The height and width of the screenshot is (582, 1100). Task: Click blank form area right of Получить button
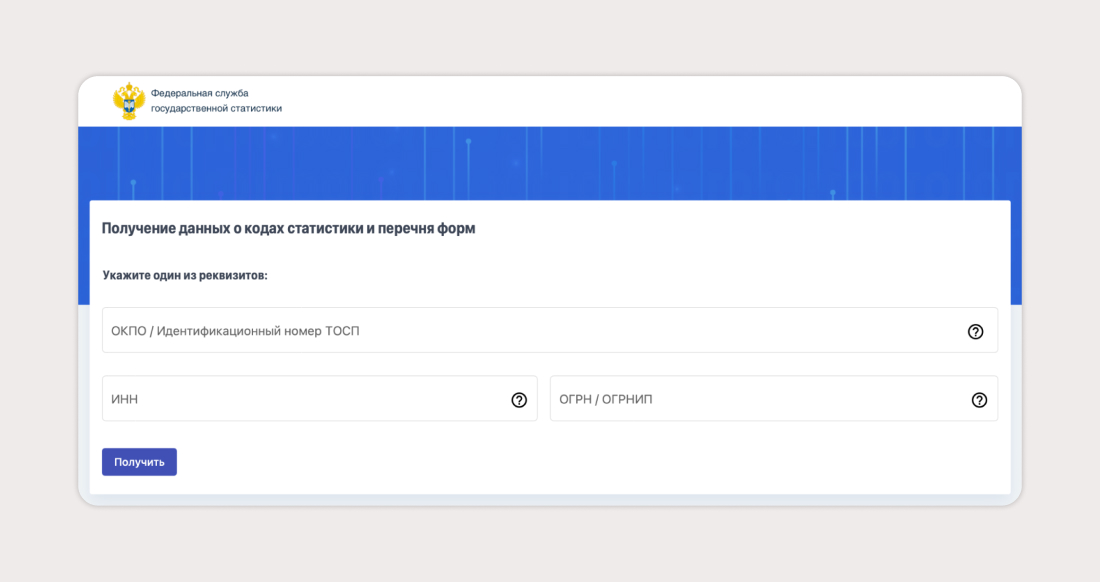(x=600, y=462)
